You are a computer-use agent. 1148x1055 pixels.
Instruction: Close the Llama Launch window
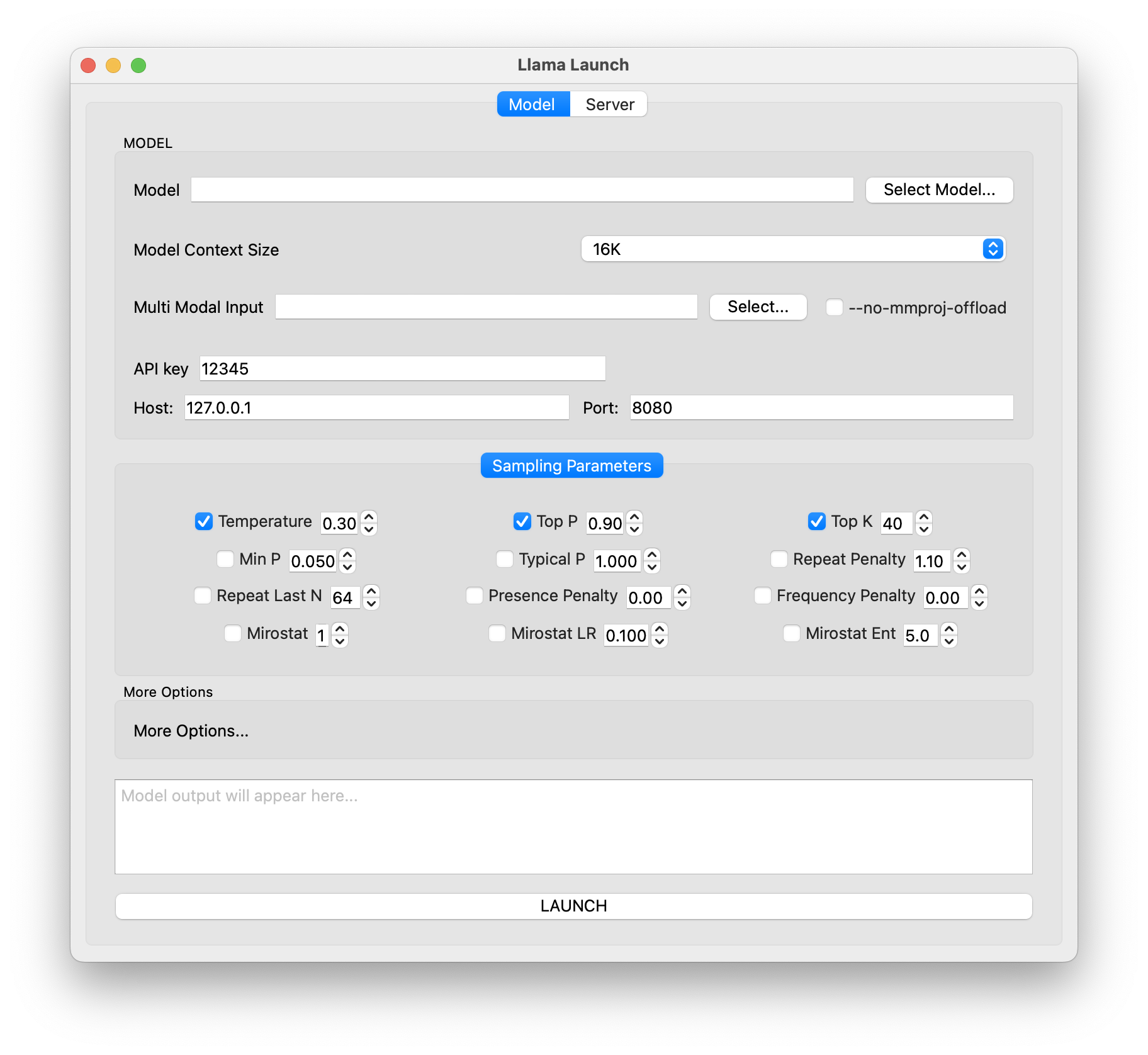(x=89, y=65)
